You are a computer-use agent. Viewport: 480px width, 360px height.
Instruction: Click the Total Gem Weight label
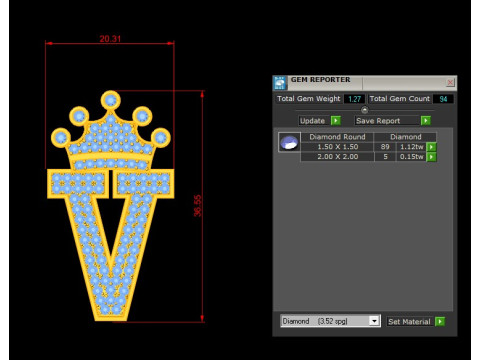pyautogui.click(x=309, y=99)
